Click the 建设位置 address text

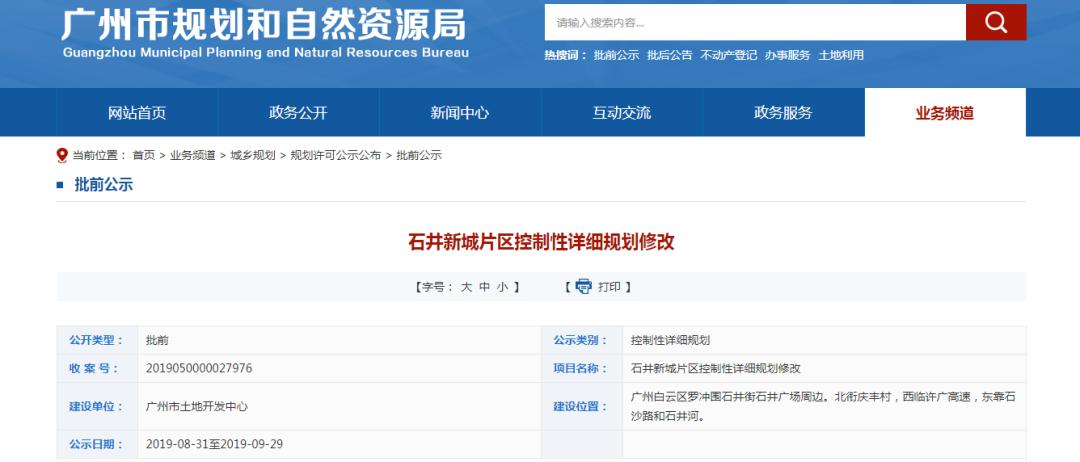tap(823, 407)
